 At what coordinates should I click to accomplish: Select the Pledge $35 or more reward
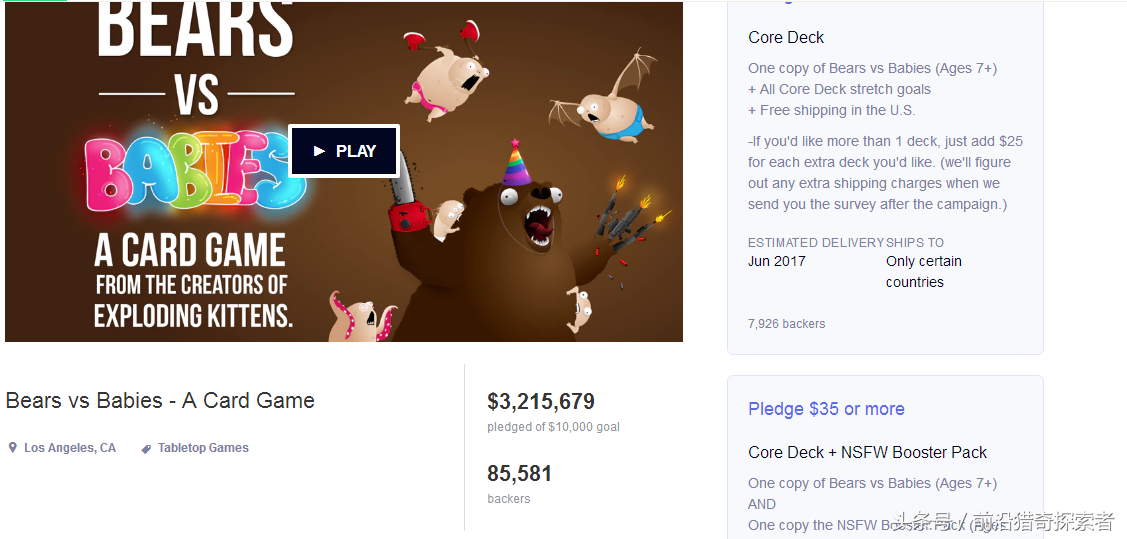pos(826,409)
